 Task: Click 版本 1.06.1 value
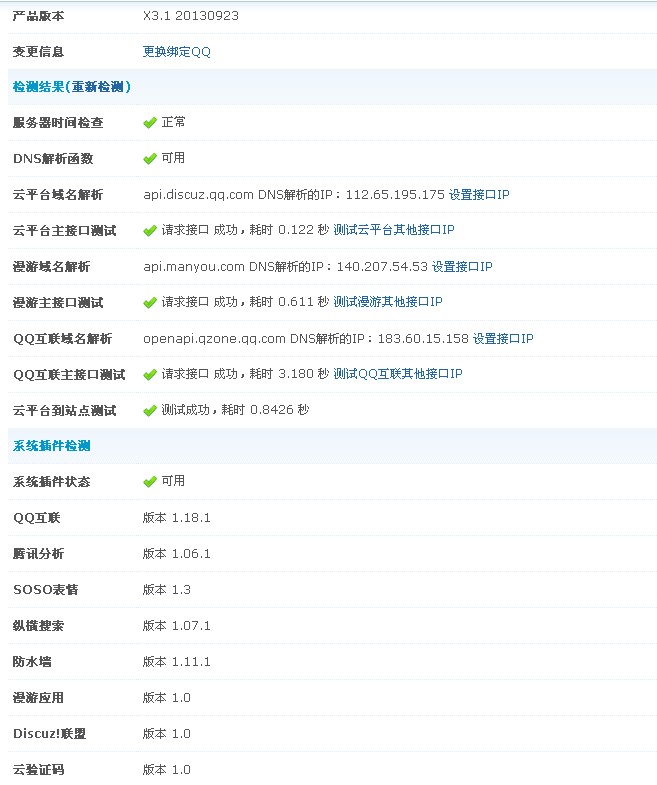pos(176,554)
